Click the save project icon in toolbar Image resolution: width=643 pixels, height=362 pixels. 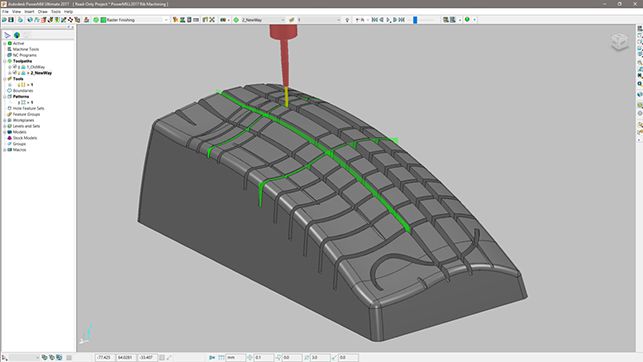point(11,20)
